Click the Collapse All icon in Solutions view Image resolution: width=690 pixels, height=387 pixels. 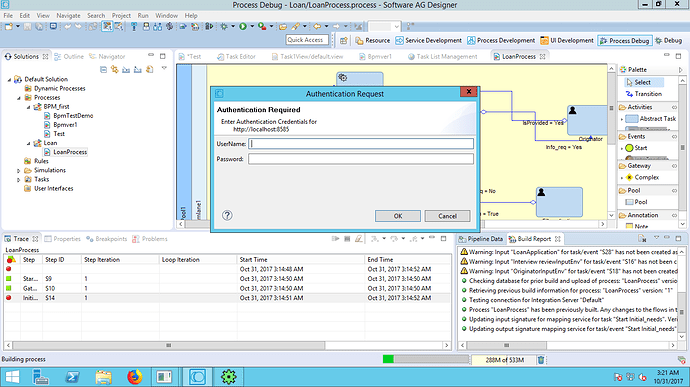(x=103, y=69)
